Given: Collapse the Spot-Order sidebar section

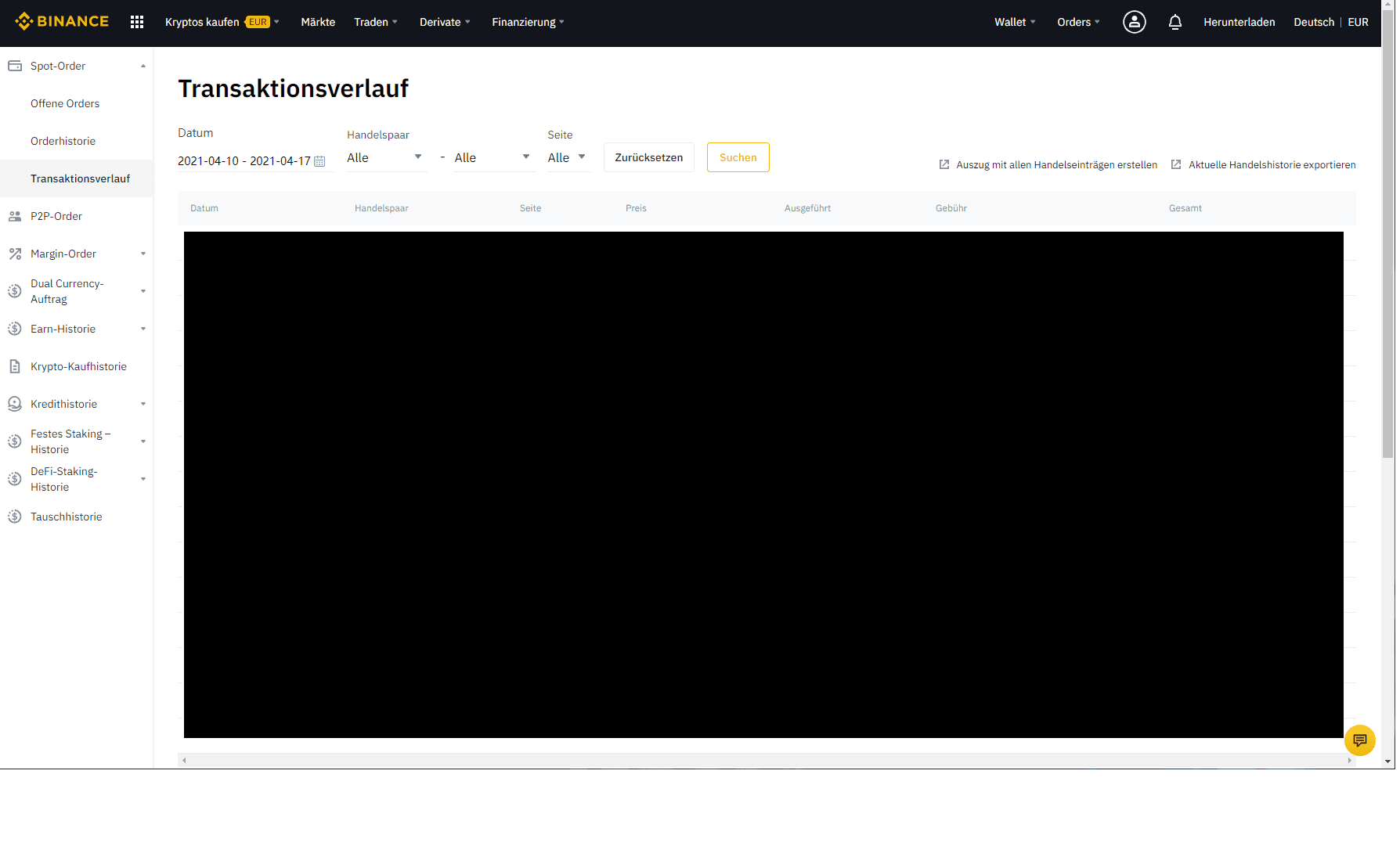Looking at the screenshot, I should 143,66.
